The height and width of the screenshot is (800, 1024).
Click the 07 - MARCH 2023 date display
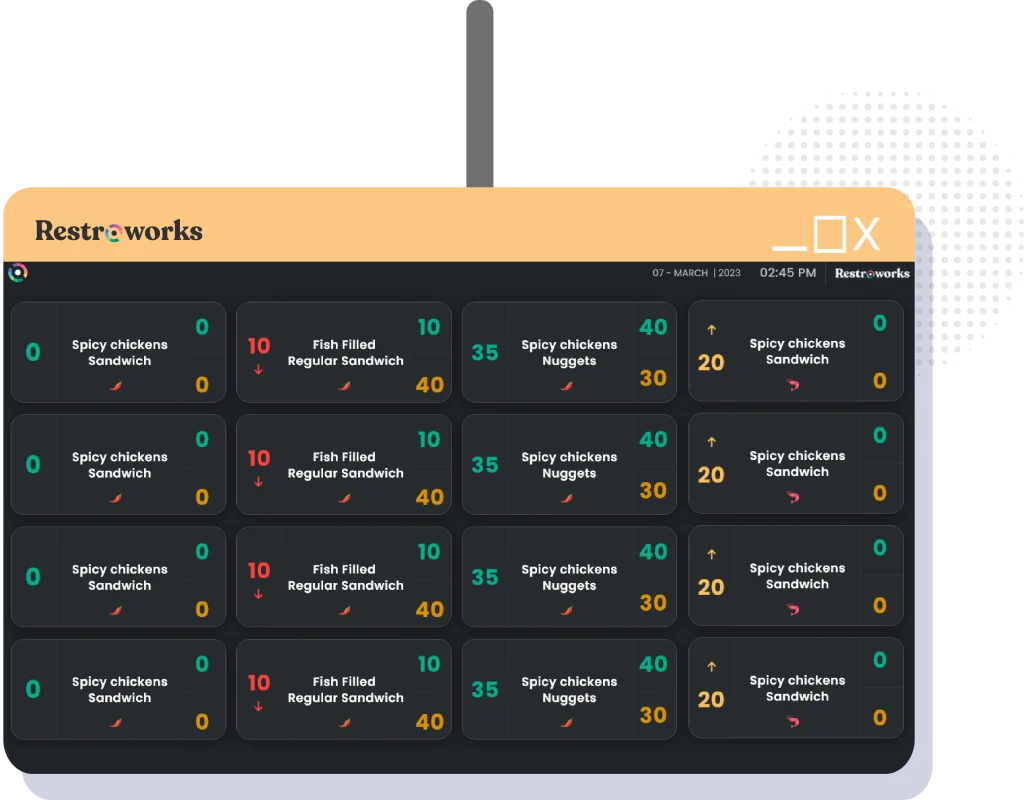(695, 272)
